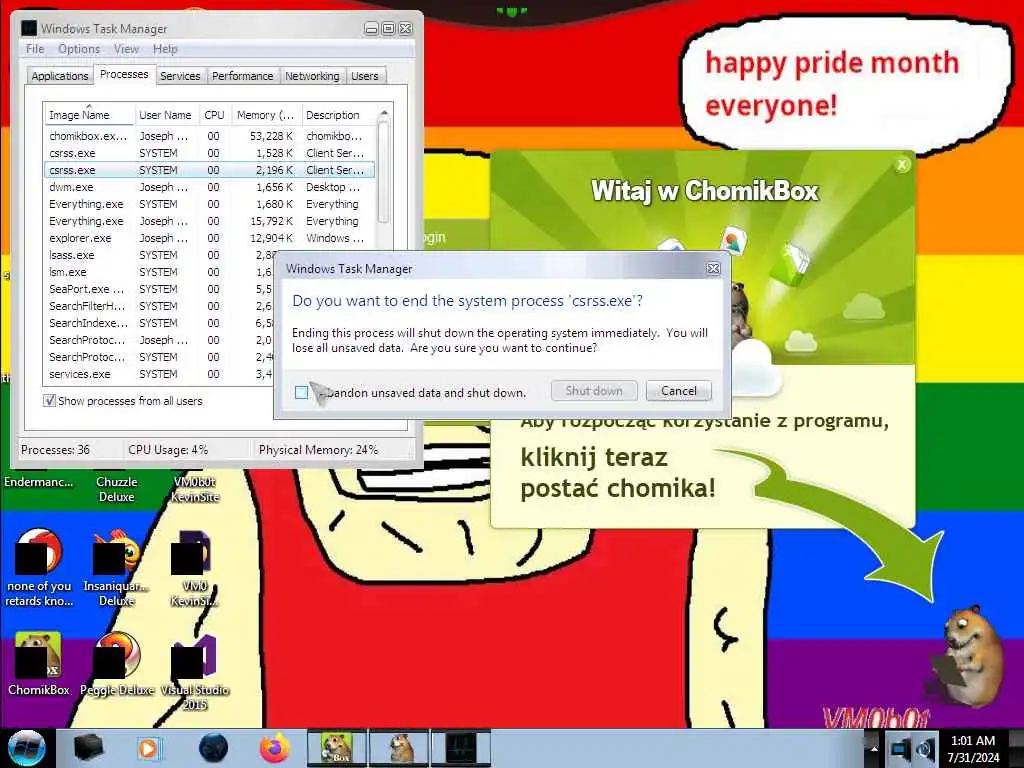Sort by the Memory column header
This screenshot has width=1024, height=768.
266,115
